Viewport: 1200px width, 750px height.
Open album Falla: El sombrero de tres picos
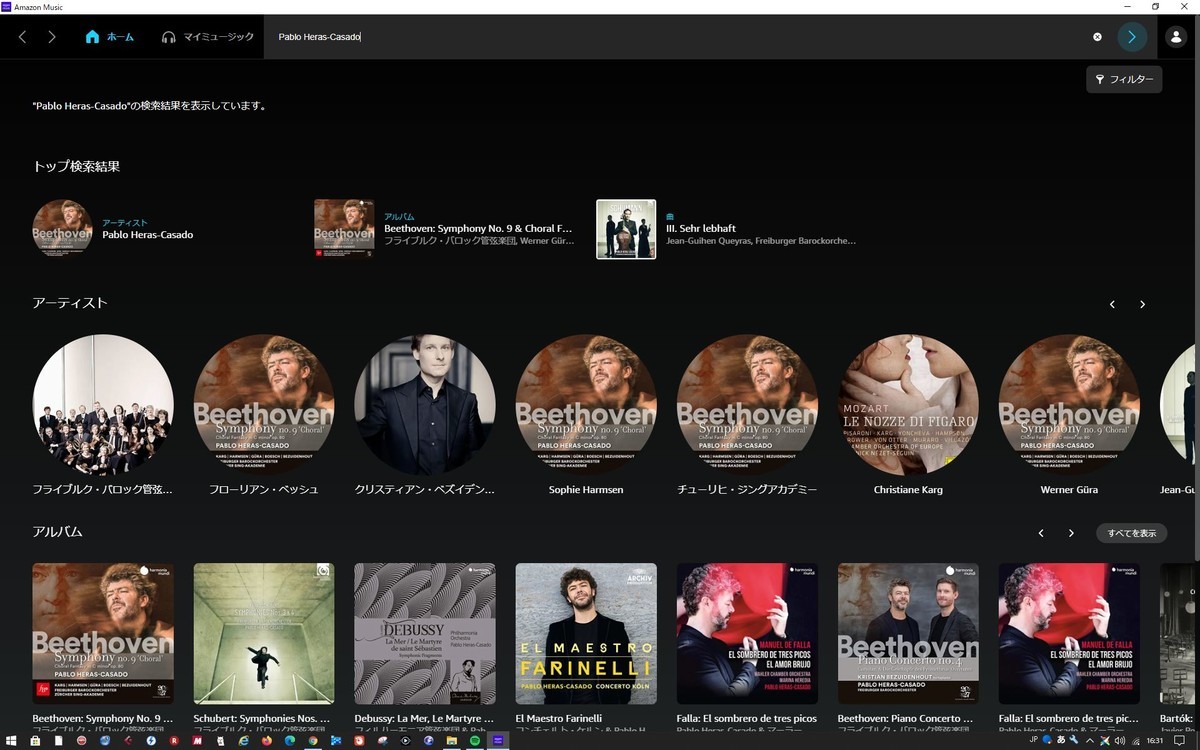tap(747, 633)
